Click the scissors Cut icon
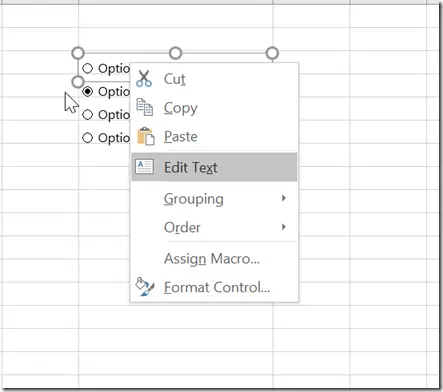The height and width of the screenshot is (392, 443). click(144, 79)
